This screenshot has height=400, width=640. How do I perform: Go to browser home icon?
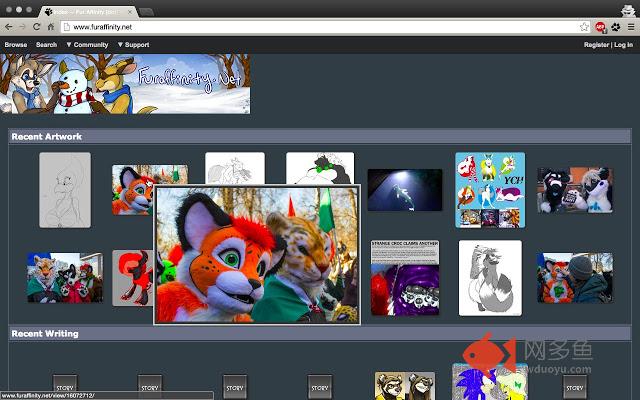[x=51, y=27]
